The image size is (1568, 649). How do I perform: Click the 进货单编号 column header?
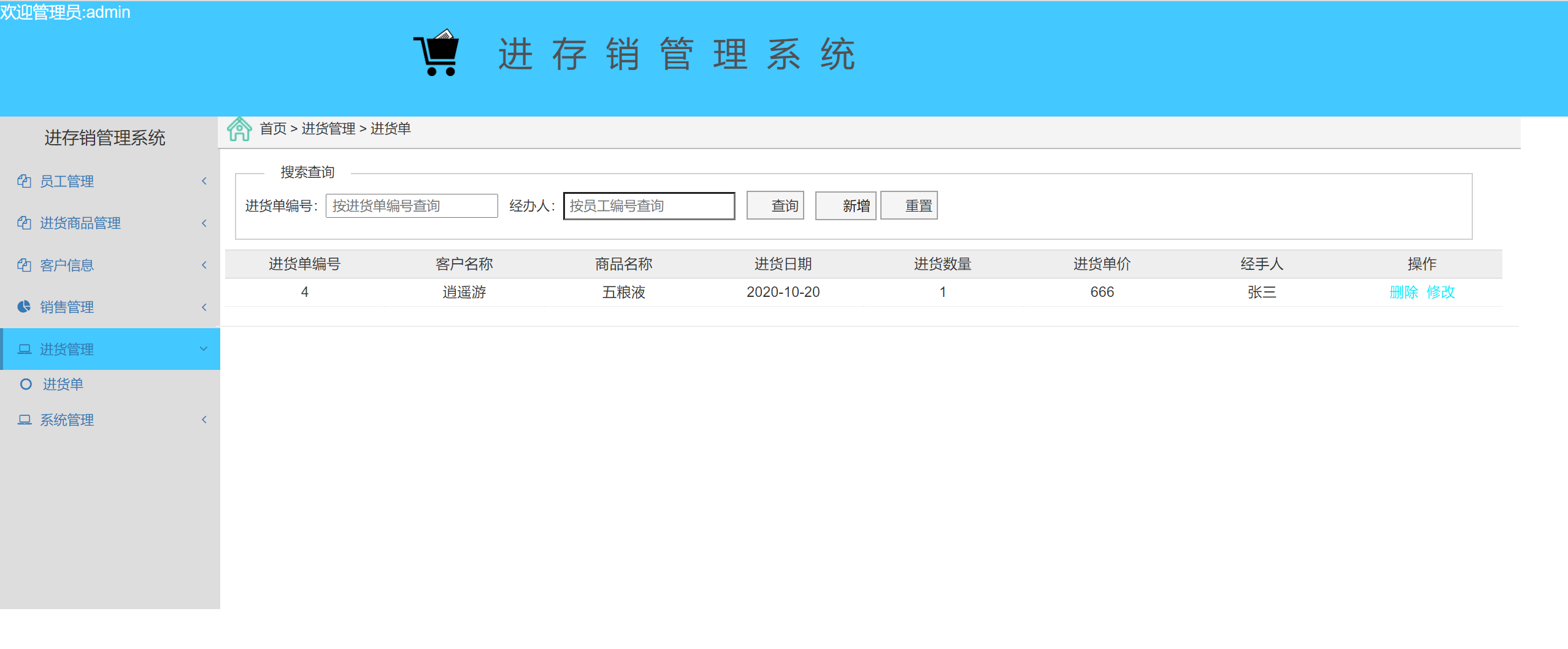coord(304,264)
